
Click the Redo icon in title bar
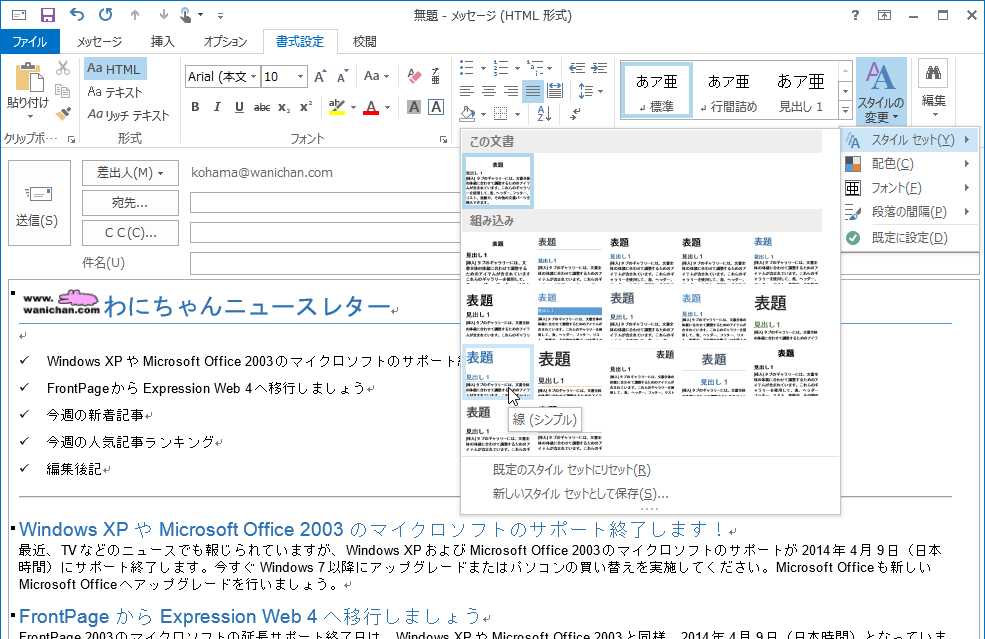coord(106,14)
